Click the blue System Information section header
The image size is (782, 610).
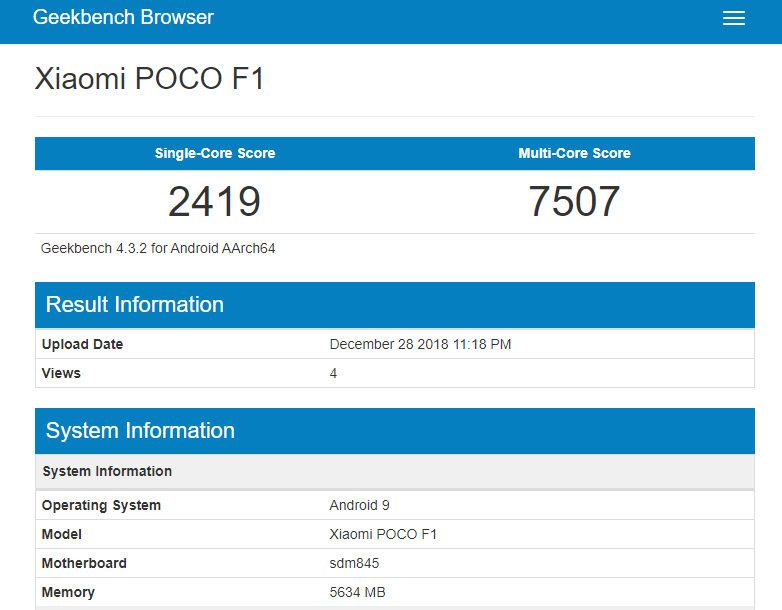pyautogui.click(x=394, y=431)
